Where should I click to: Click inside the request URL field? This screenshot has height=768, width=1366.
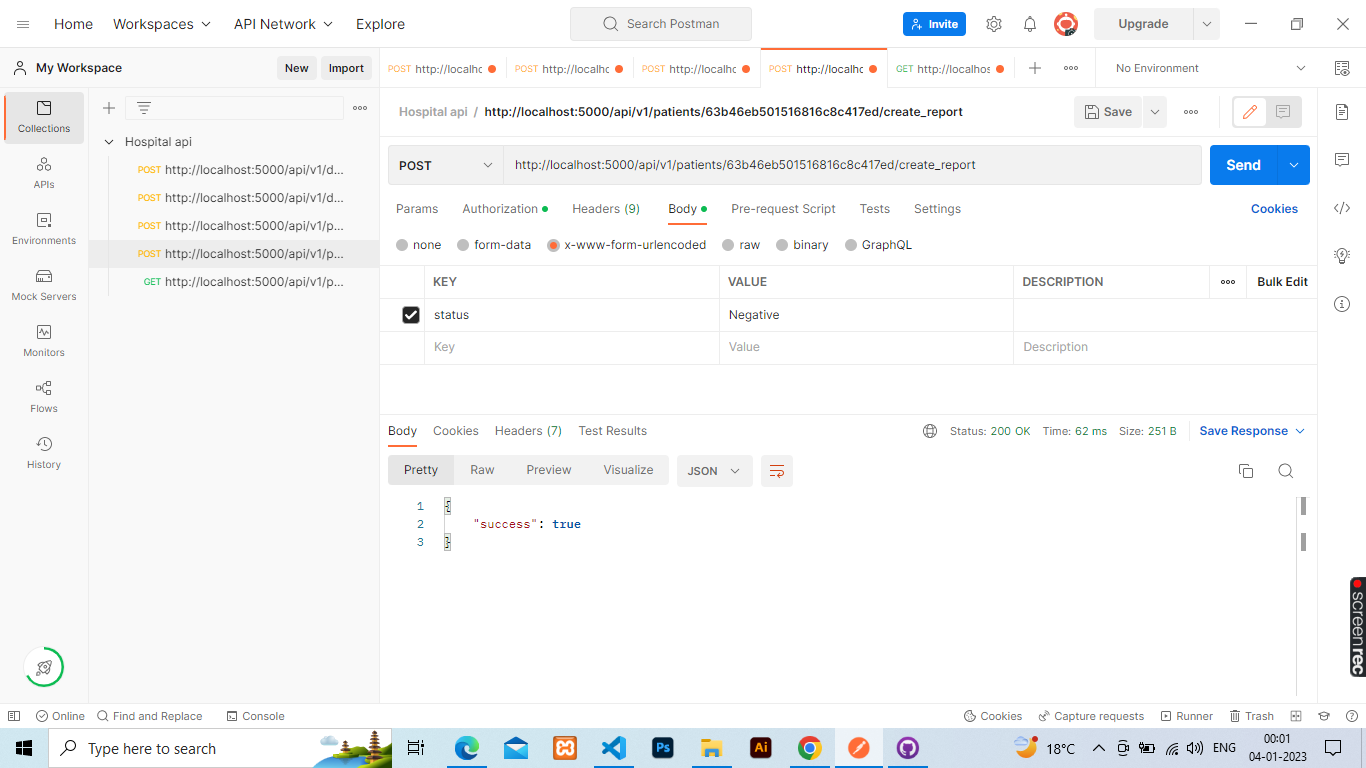coord(850,164)
